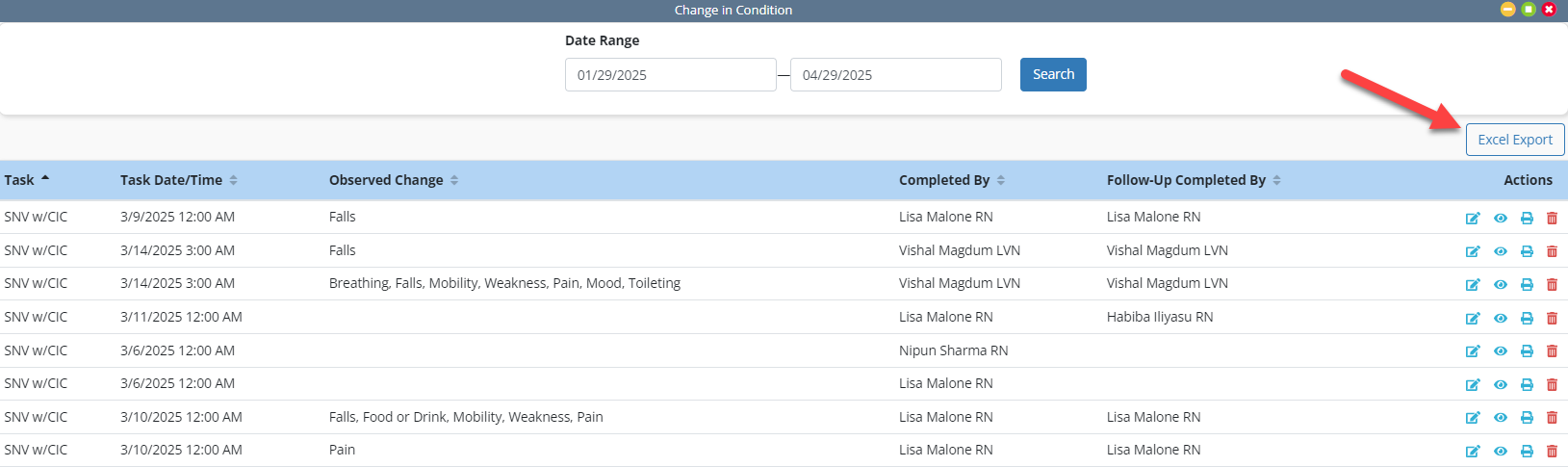The image size is (1568, 467).
Task: Delete the 3/9/2025 Falls record
Action: [x=1552, y=218]
